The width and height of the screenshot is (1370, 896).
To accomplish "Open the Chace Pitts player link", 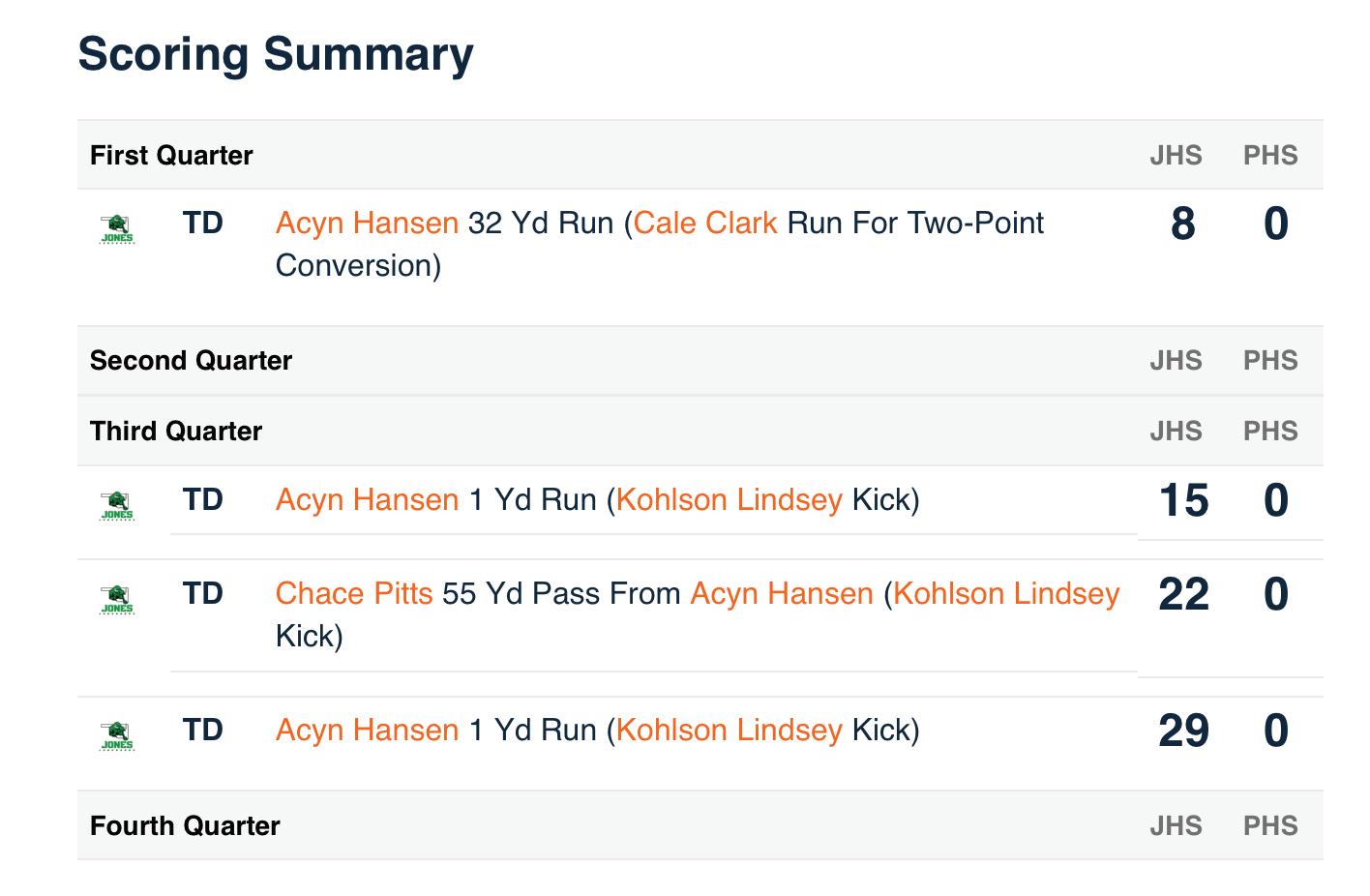I will coord(354,594).
